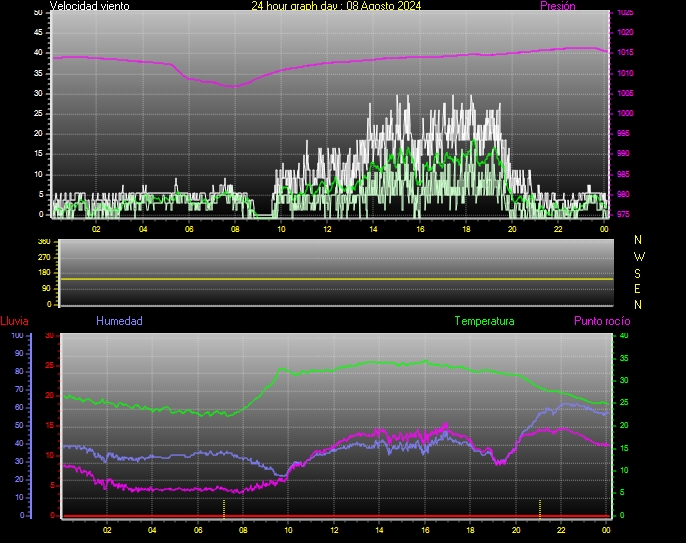Click the 1020 pressure axis value
This screenshot has height=543, width=686.
point(625,32)
